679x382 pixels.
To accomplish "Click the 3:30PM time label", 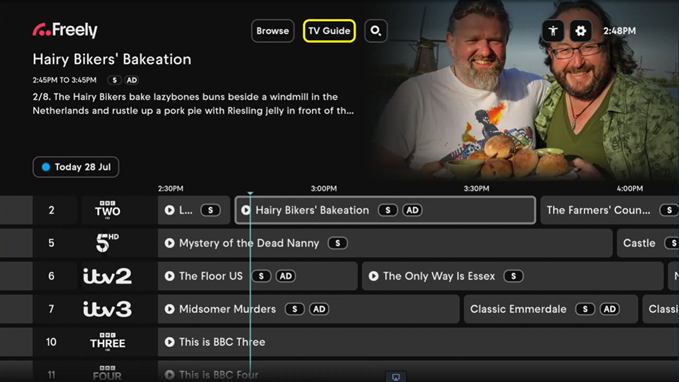I will 476,188.
